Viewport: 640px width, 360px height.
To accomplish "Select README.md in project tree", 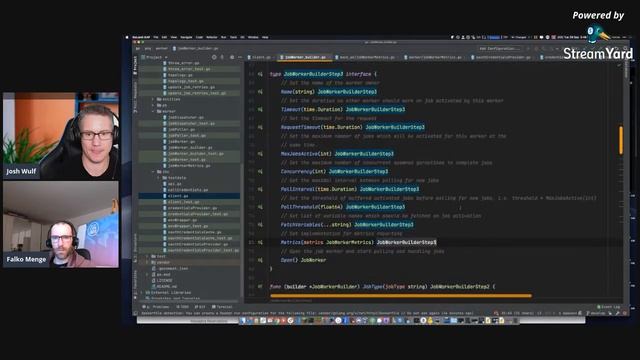I will tap(165, 287).
